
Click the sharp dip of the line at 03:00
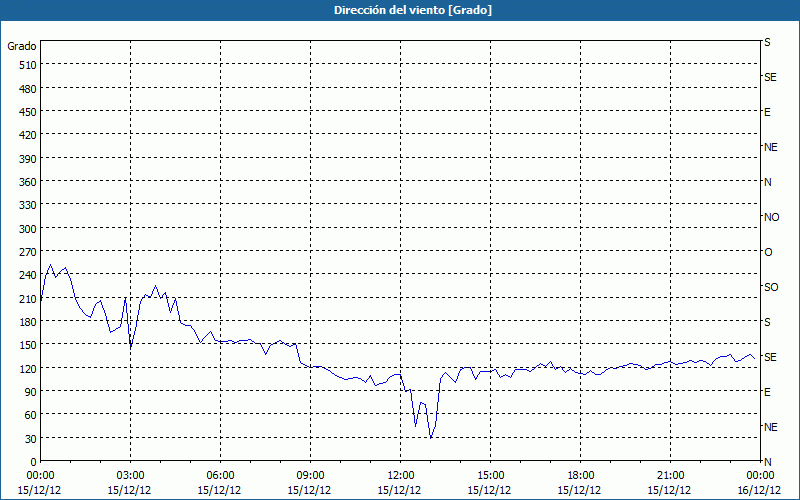131,347
